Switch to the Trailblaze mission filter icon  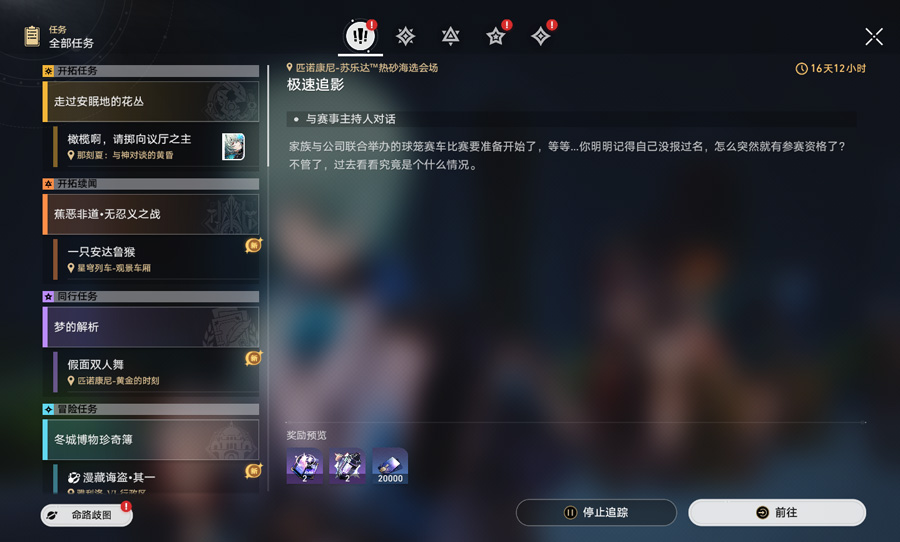pos(405,37)
